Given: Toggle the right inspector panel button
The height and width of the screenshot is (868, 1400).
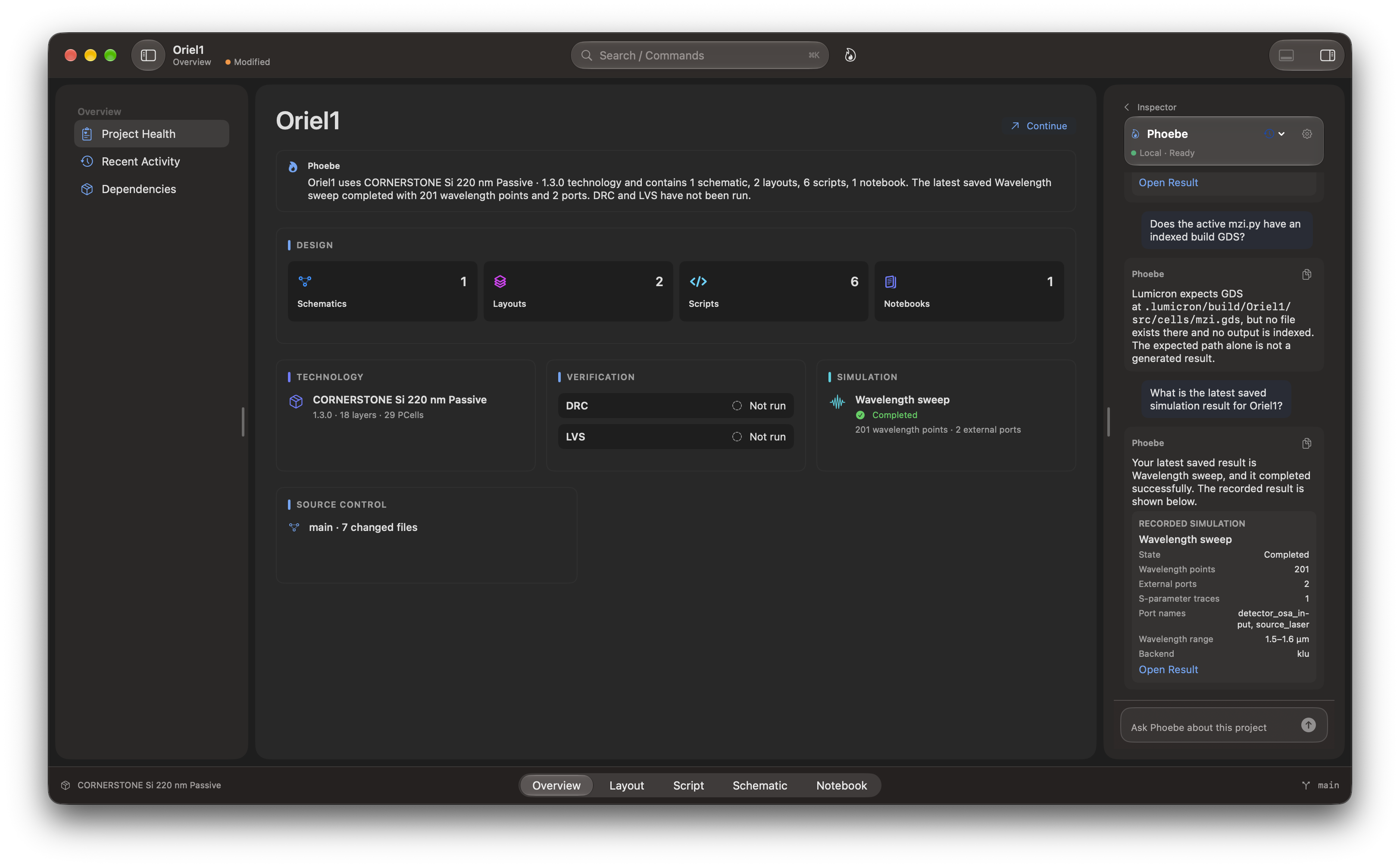Looking at the screenshot, I should click(x=1327, y=55).
